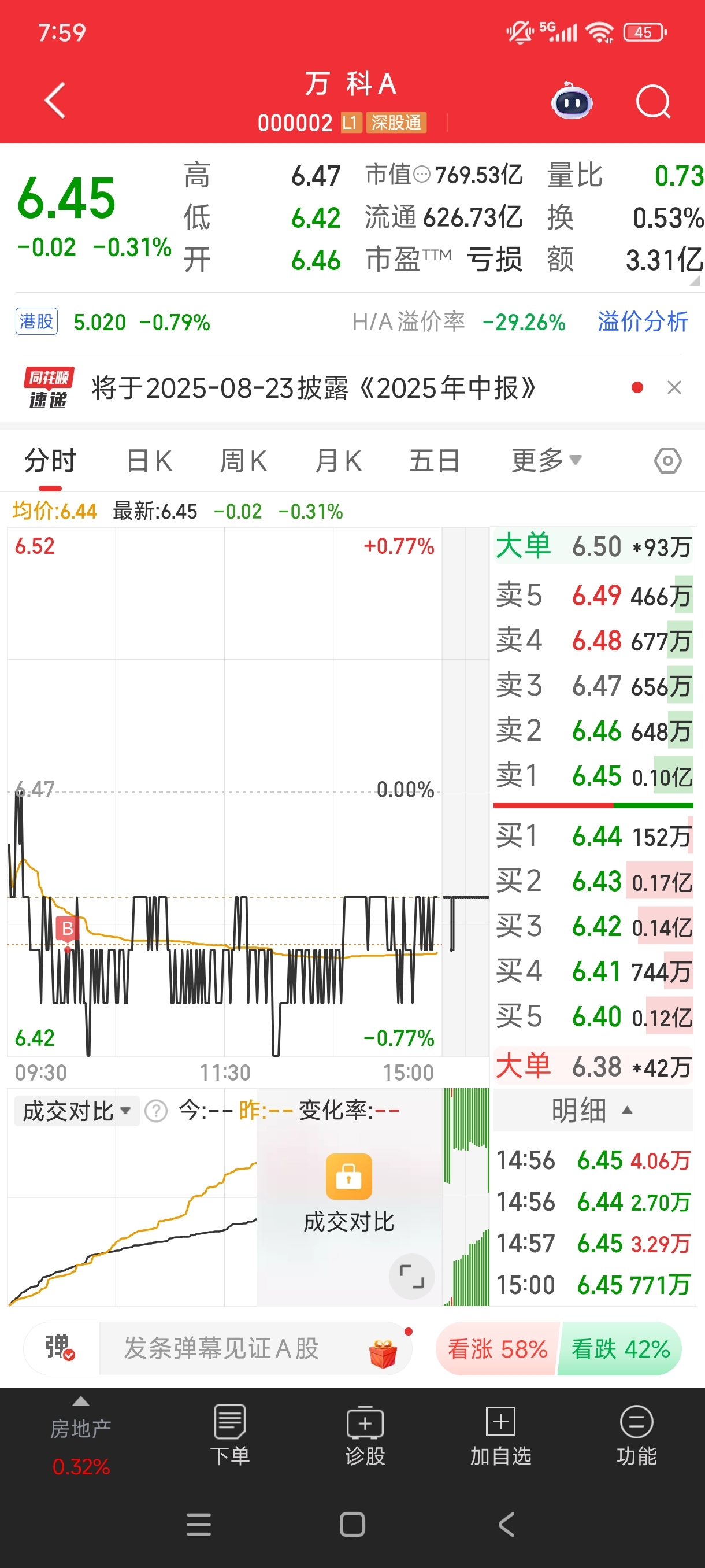Open the 功能 functions menu
Image resolution: width=705 pixels, height=1568 pixels.
click(636, 1434)
